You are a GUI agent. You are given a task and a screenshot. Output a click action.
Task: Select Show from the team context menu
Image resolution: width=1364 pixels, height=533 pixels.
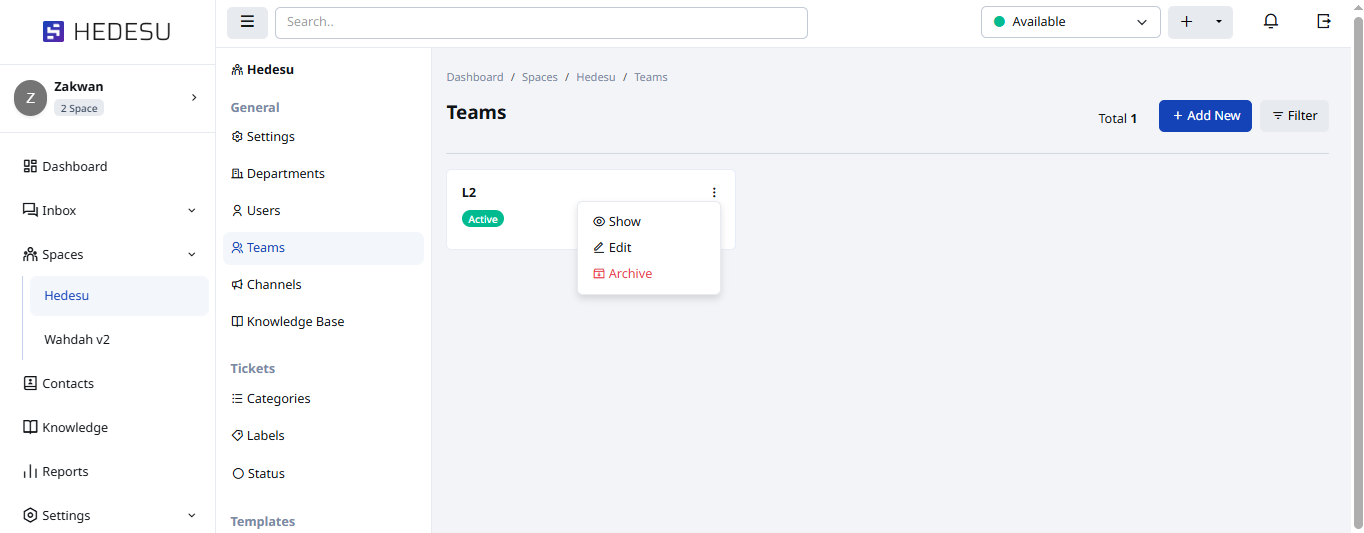click(x=617, y=222)
